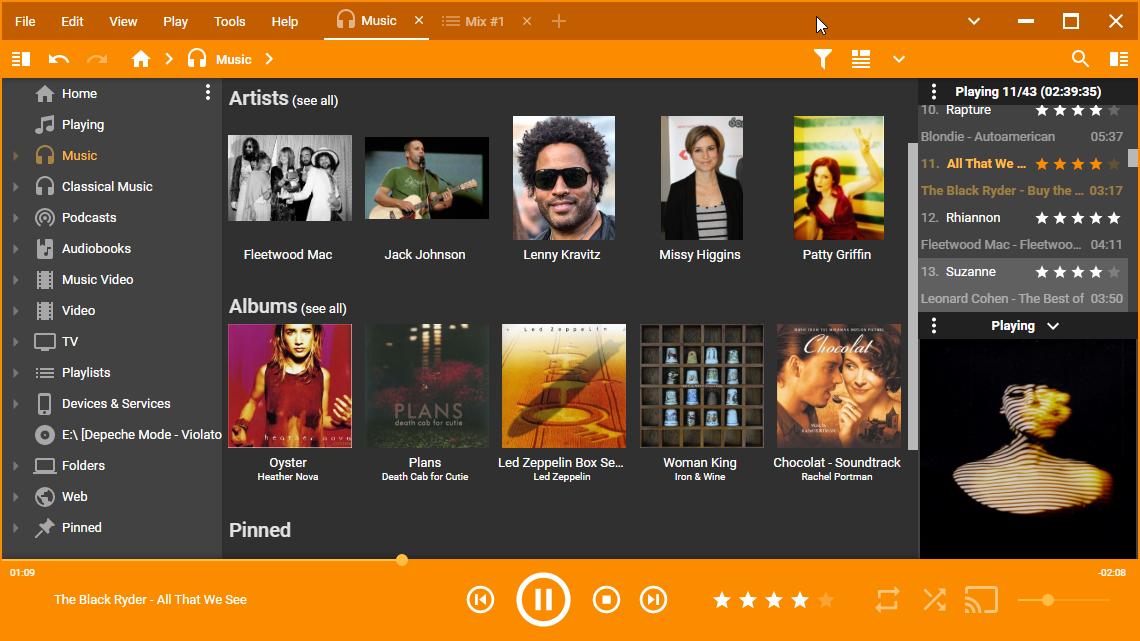Open view options dropdown chevron in toolbar

tap(899, 59)
